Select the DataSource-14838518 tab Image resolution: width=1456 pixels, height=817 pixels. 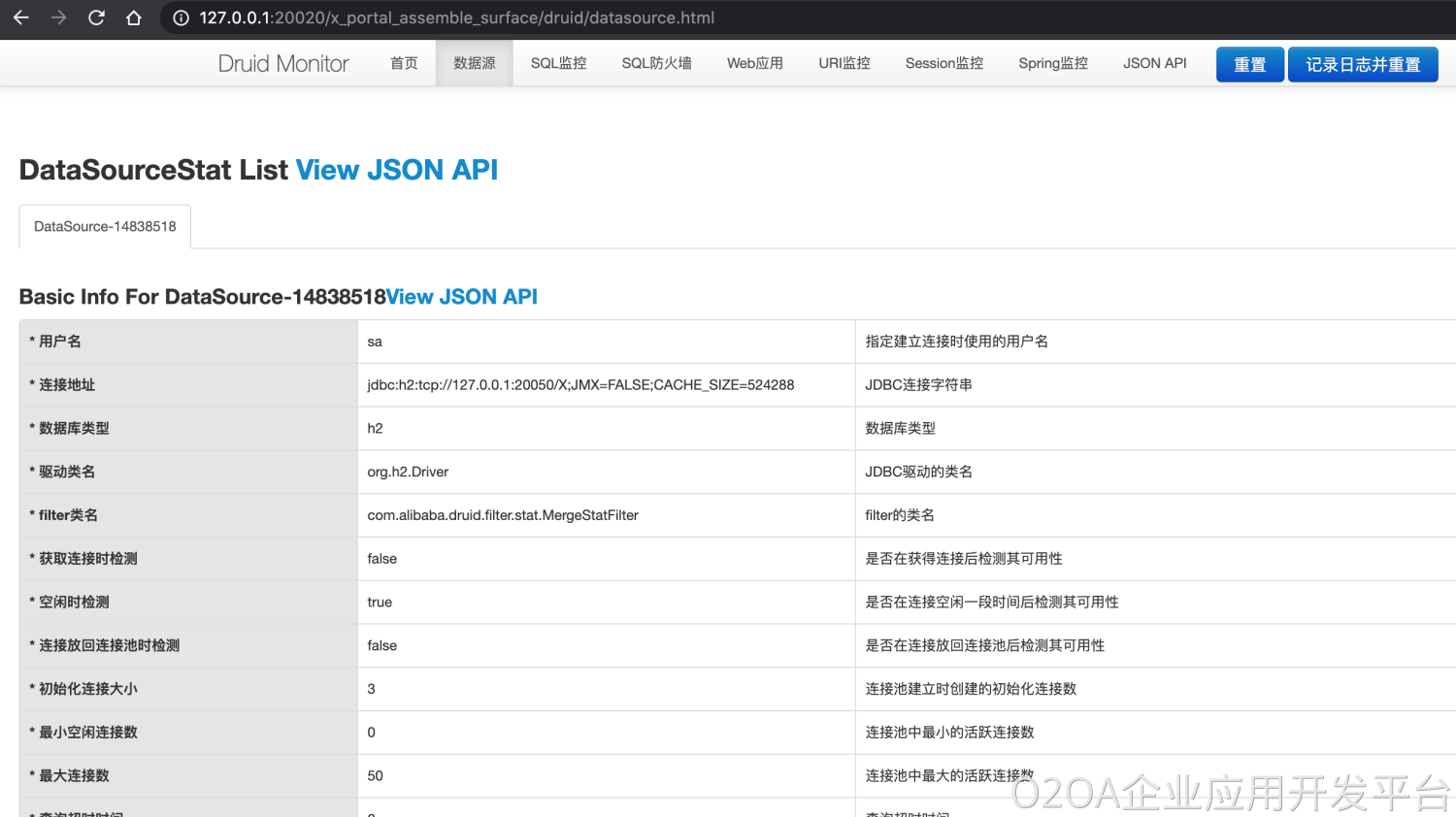(x=105, y=226)
